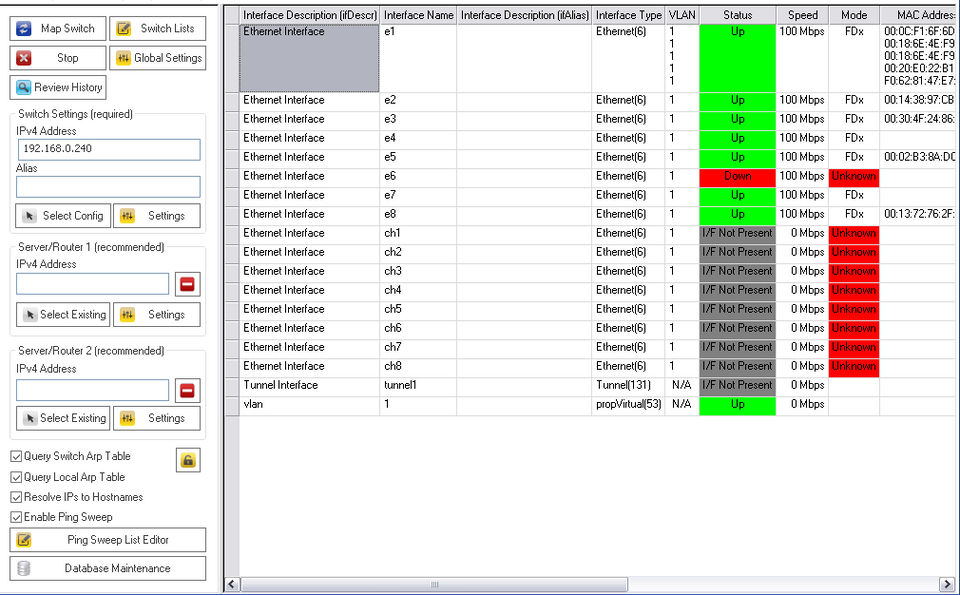960x595 pixels.
Task: Clear Server/Router 2 address with red minus icon
Action: [187, 391]
